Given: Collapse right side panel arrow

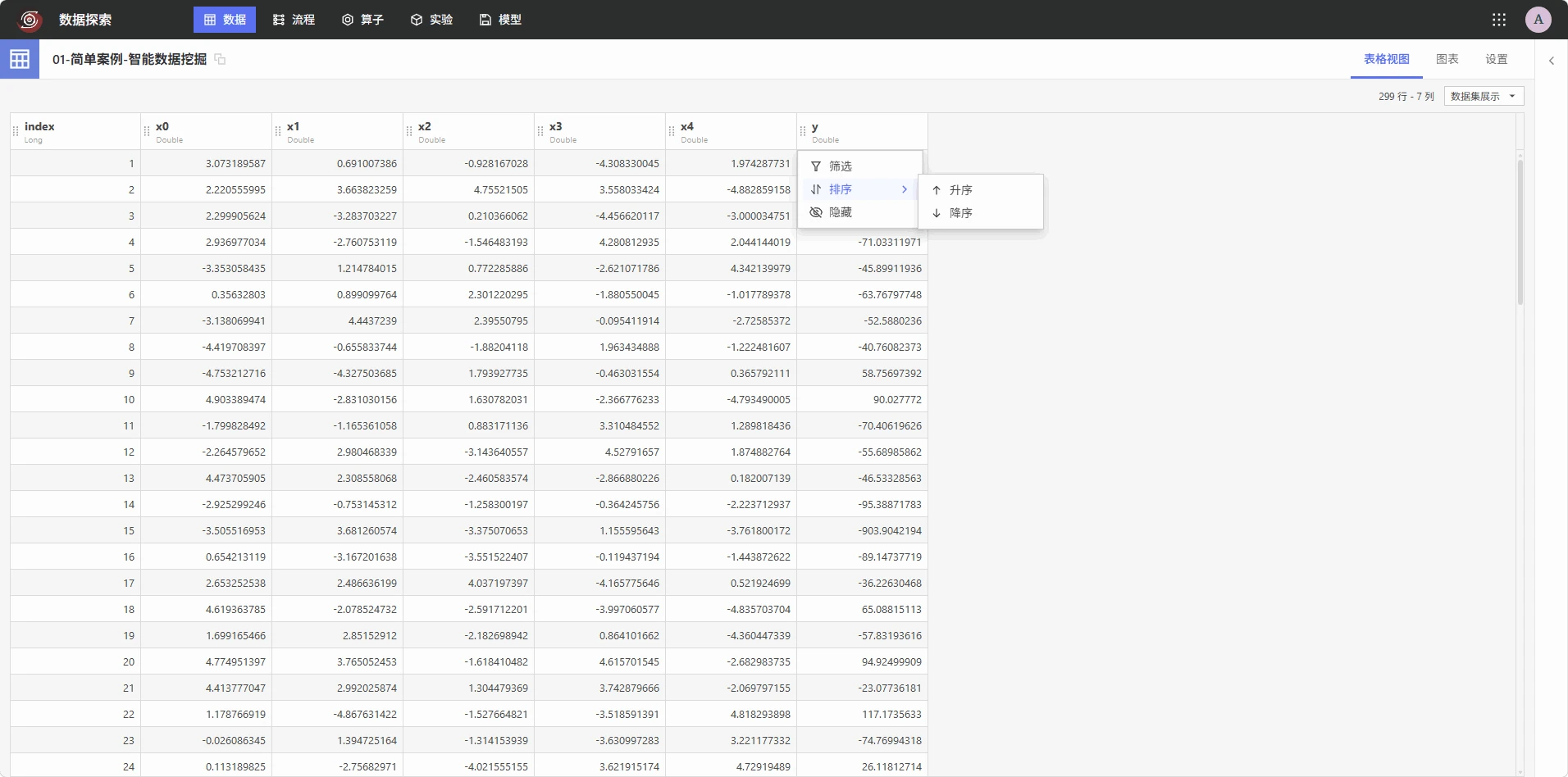Looking at the screenshot, I should tap(1552, 61).
